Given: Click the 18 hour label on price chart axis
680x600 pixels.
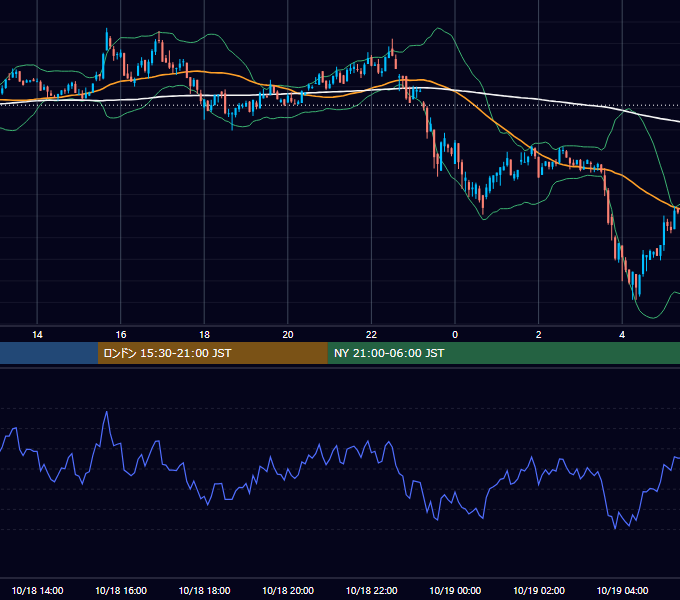Looking at the screenshot, I should (204, 335).
